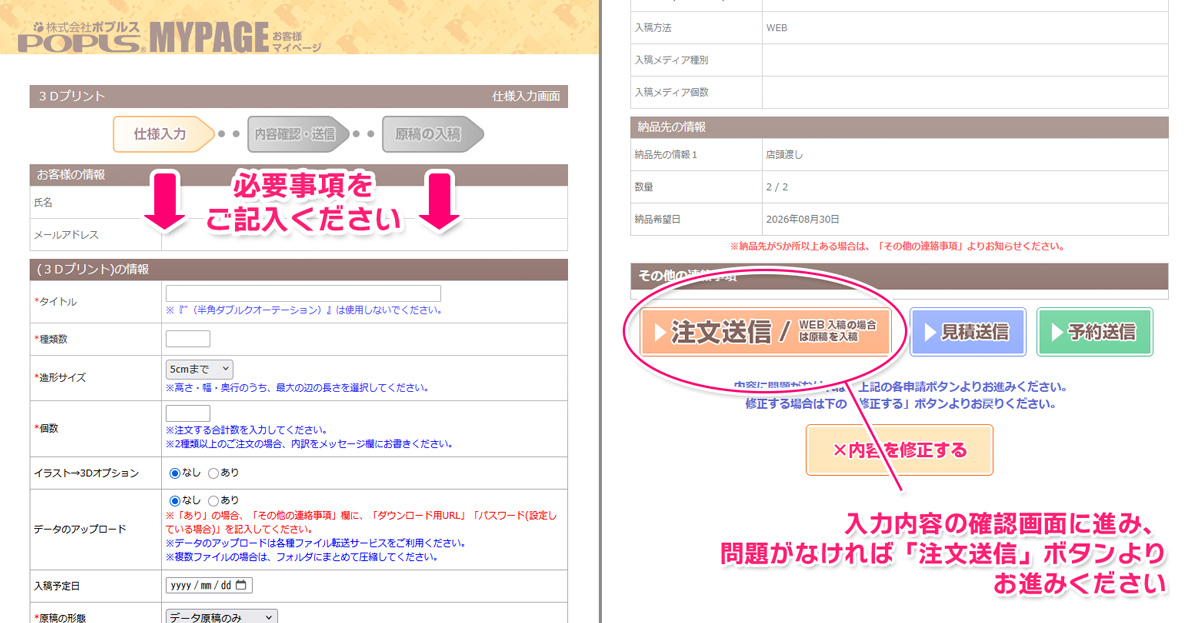This screenshot has width=1200, height=623.
Task: Click the 納品先の情報 section header
Action: click(899, 127)
